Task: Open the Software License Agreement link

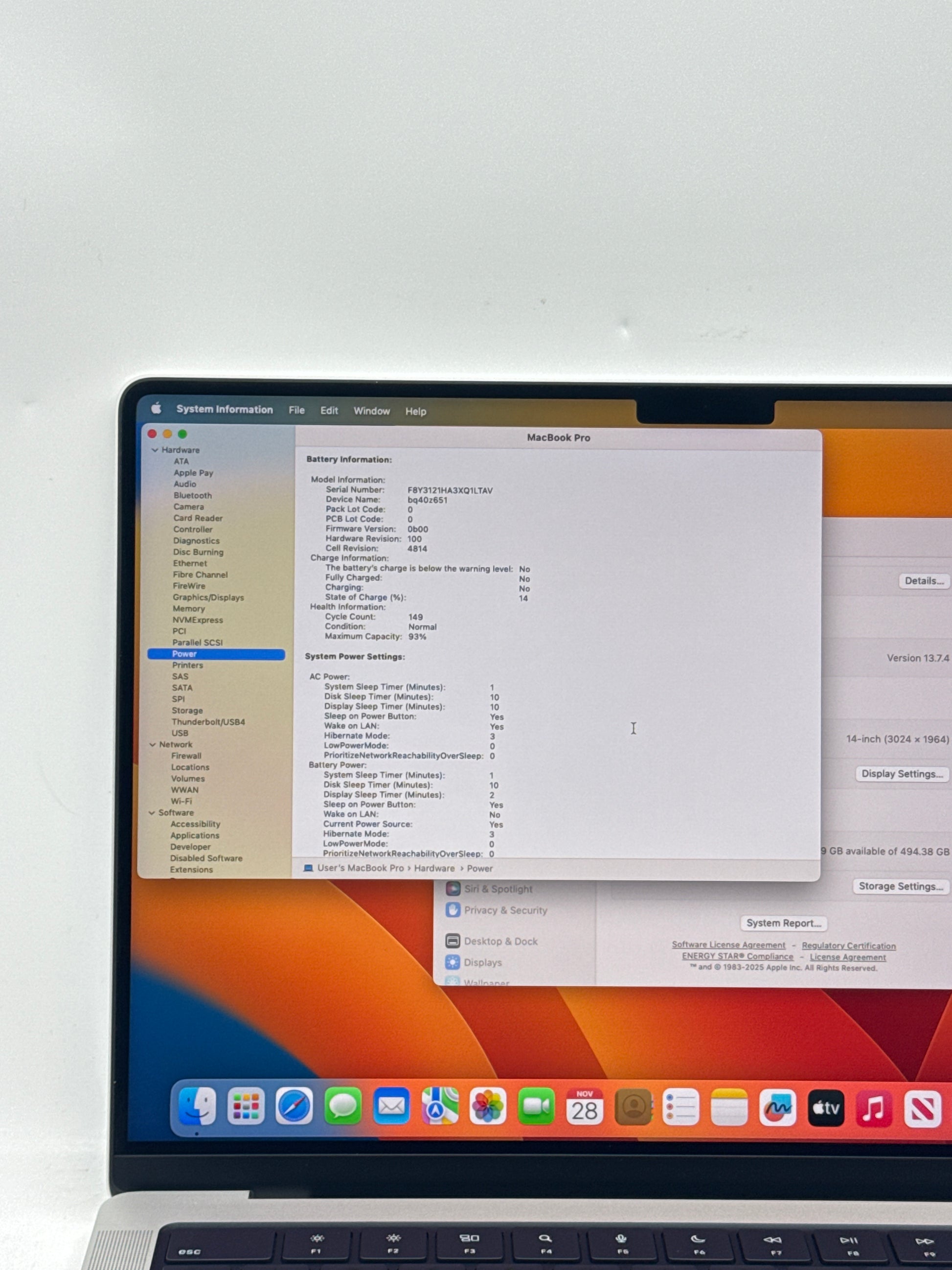Action: 728,945
